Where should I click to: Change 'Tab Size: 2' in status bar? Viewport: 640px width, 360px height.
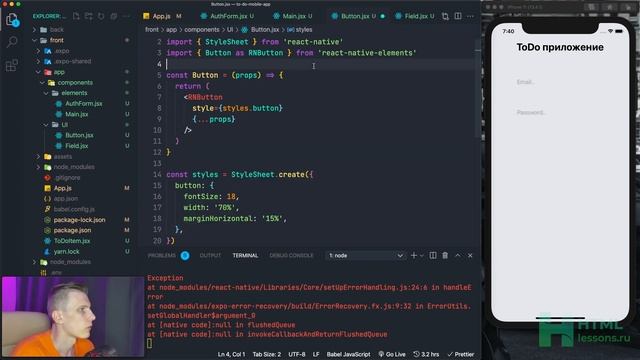267,354
